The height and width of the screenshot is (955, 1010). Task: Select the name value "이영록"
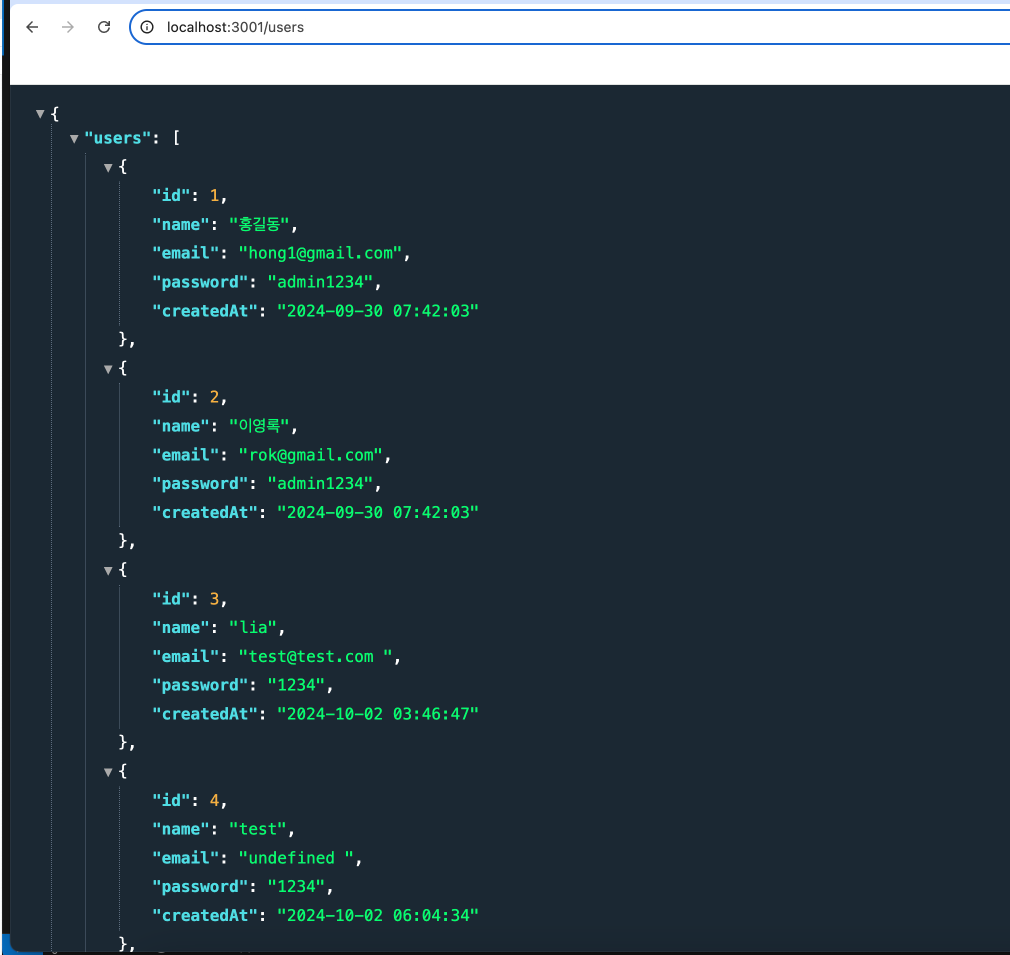tap(259, 426)
